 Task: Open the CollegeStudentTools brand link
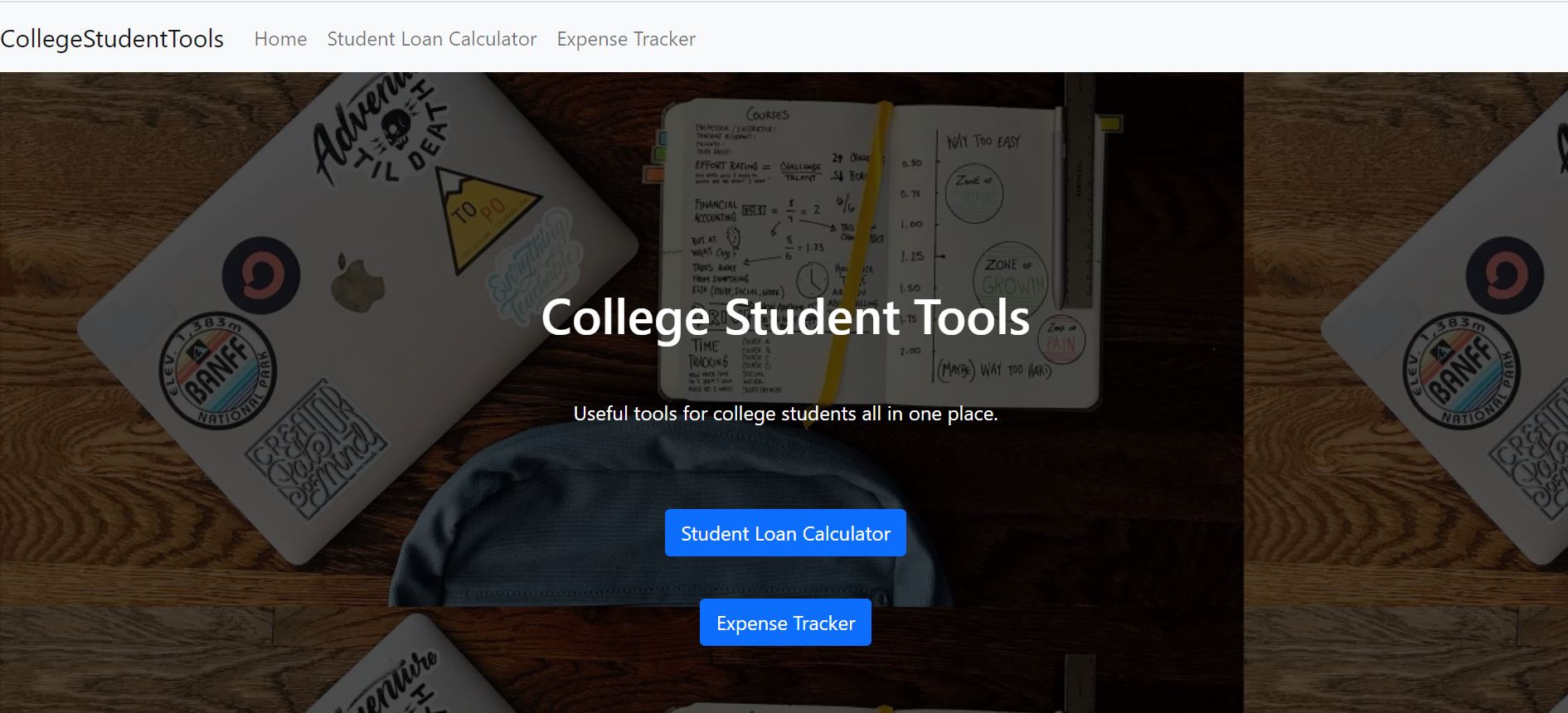tap(112, 39)
